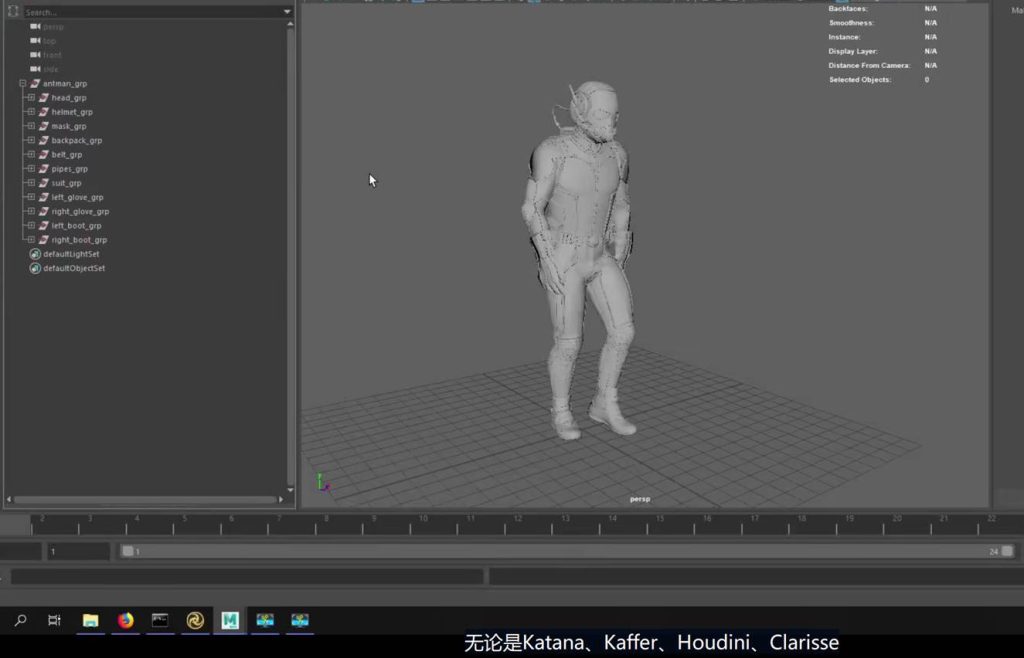Open the outliner search options dropdown
1024x658 pixels.
click(287, 12)
